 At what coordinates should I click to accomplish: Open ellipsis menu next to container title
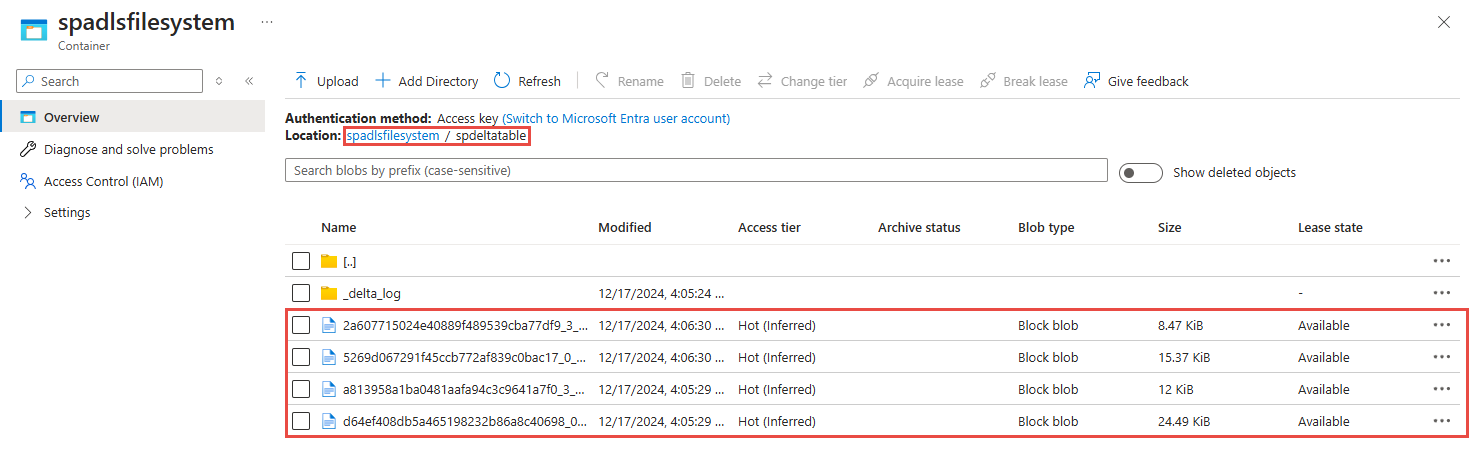266,21
